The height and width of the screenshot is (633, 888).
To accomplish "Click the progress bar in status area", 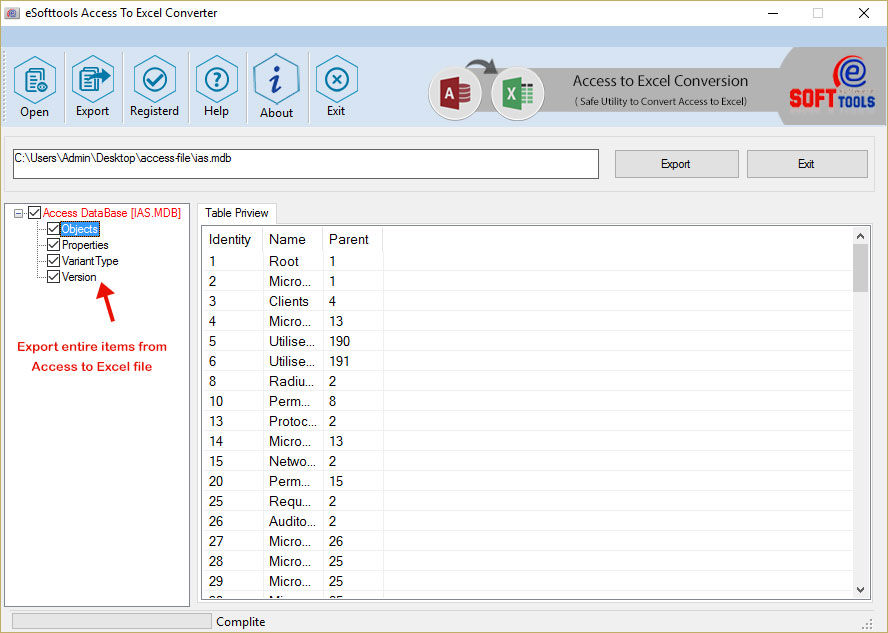I will [x=112, y=621].
